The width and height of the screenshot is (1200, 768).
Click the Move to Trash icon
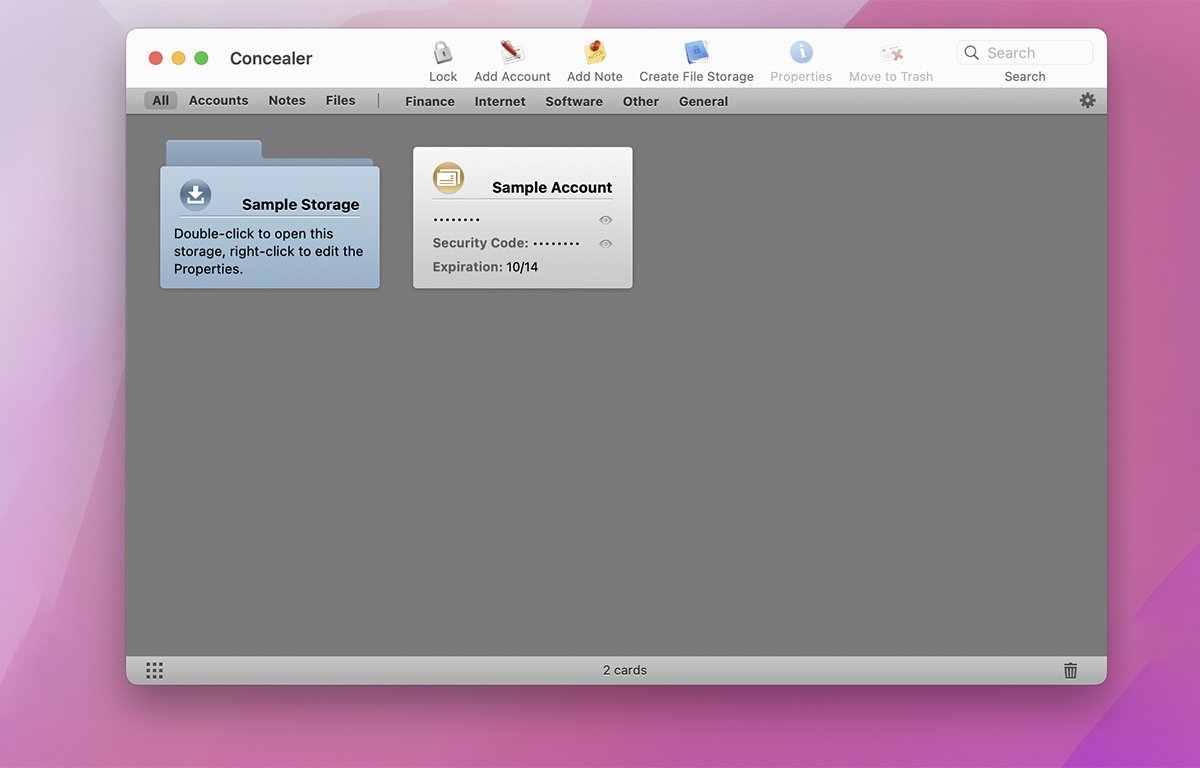point(891,53)
